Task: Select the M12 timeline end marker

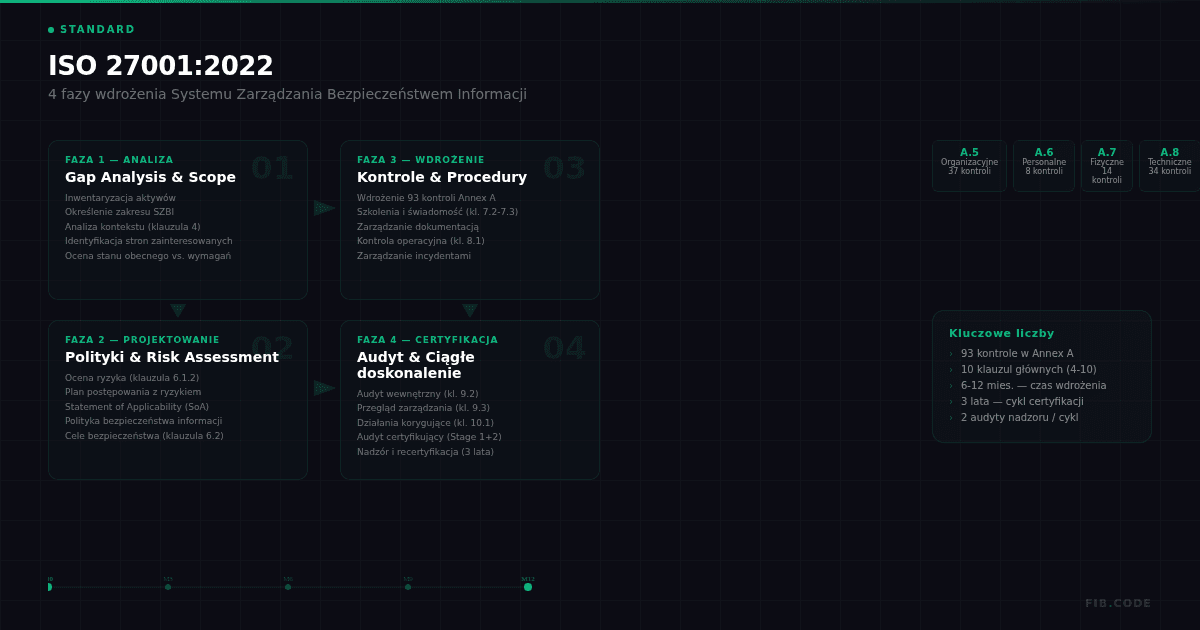Action: pyautogui.click(x=528, y=587)
